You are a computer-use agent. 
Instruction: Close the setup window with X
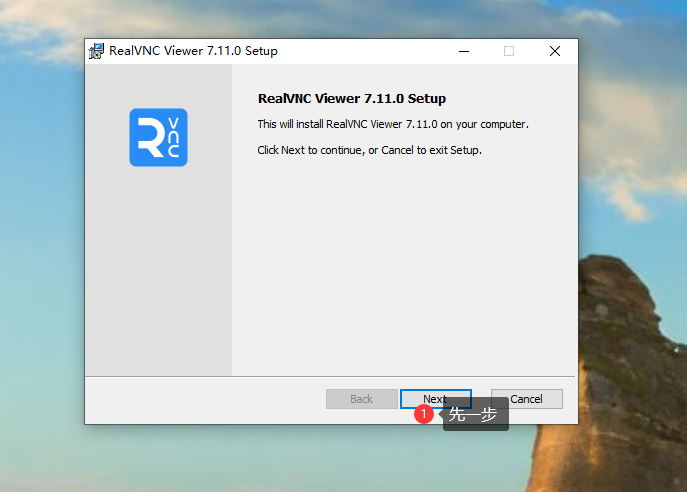pyautogui.click(x=555, y=51)
